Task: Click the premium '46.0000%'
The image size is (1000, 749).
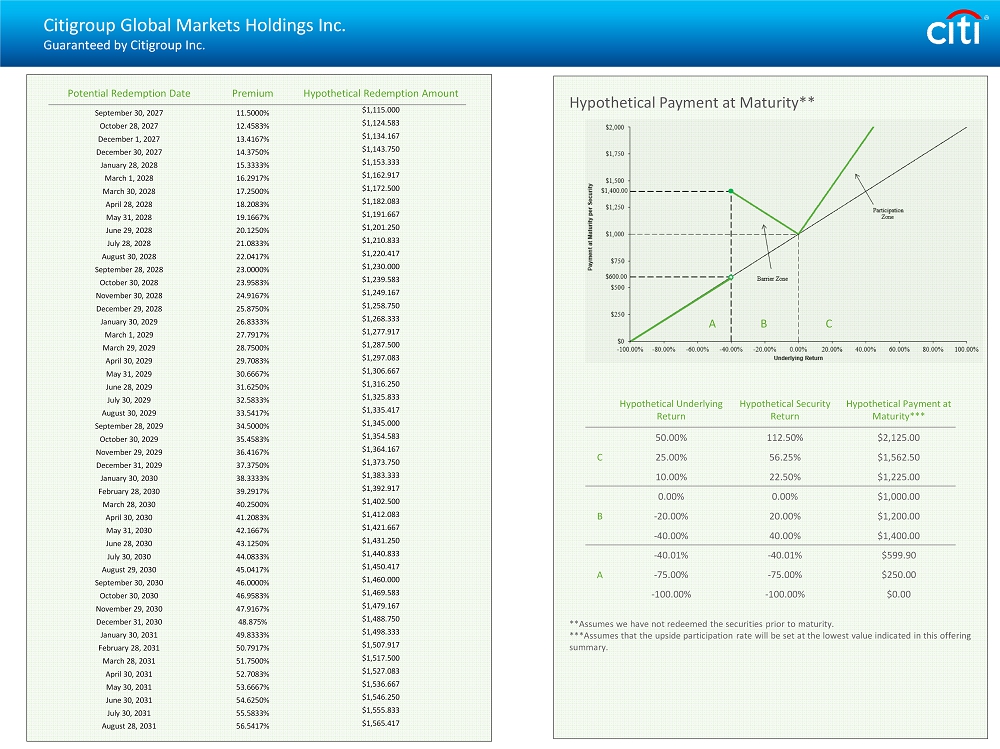Action: click(253, 582)
